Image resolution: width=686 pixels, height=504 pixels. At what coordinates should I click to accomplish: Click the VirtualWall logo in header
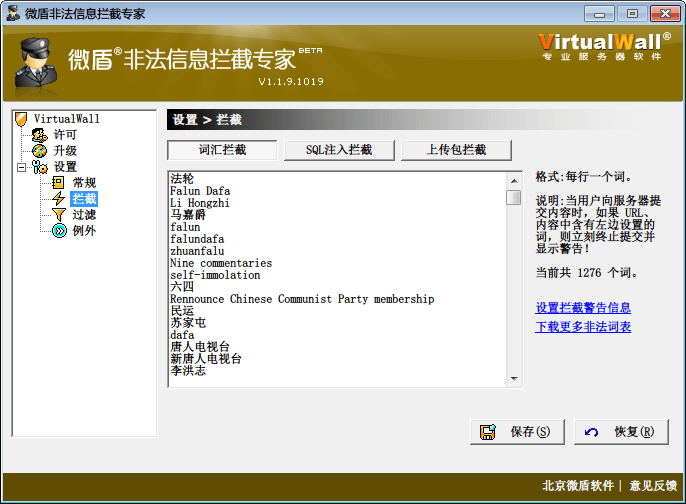tap(604, 46)
